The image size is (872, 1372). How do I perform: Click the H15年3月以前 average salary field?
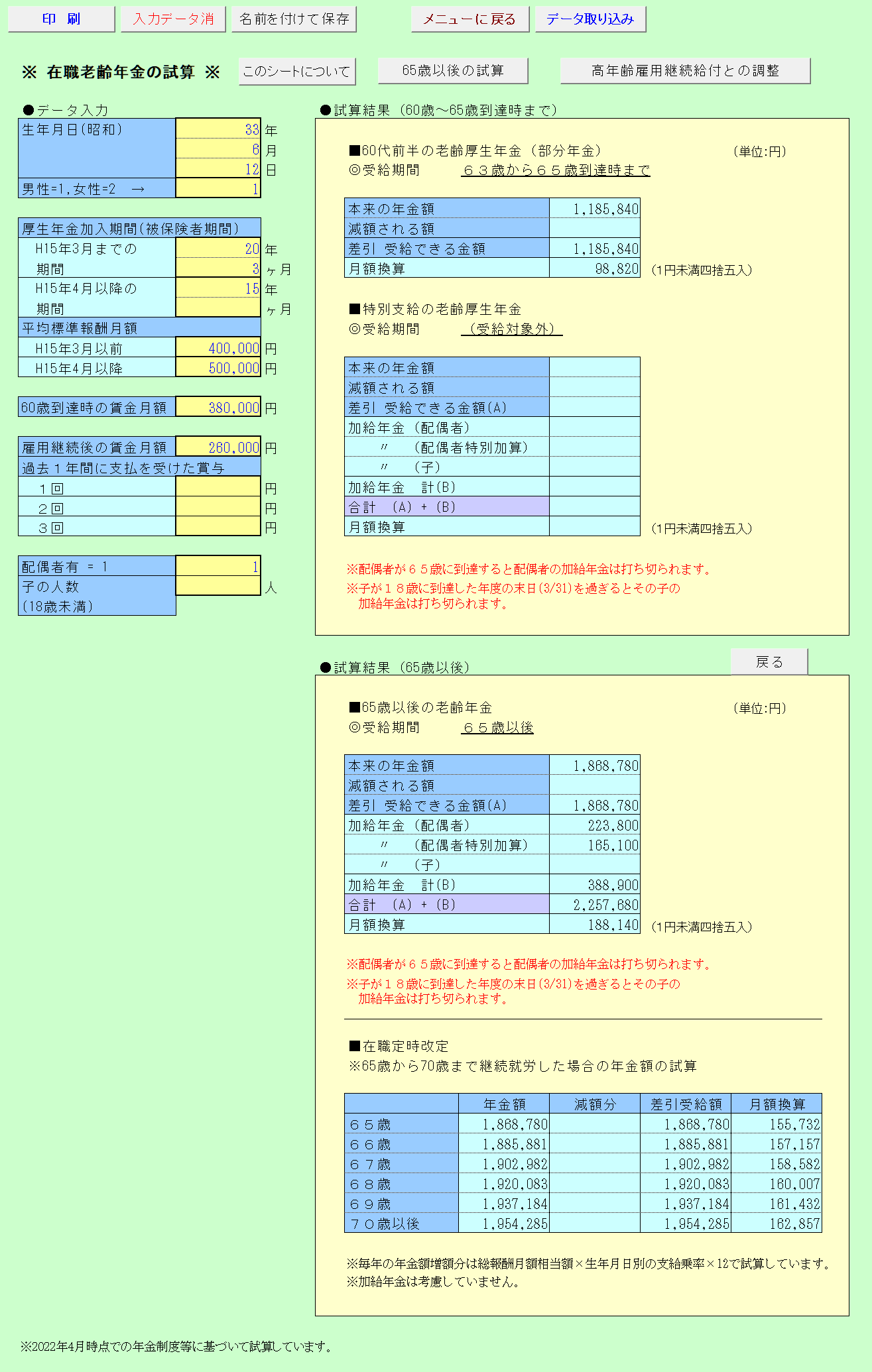(x=218, y=348)
